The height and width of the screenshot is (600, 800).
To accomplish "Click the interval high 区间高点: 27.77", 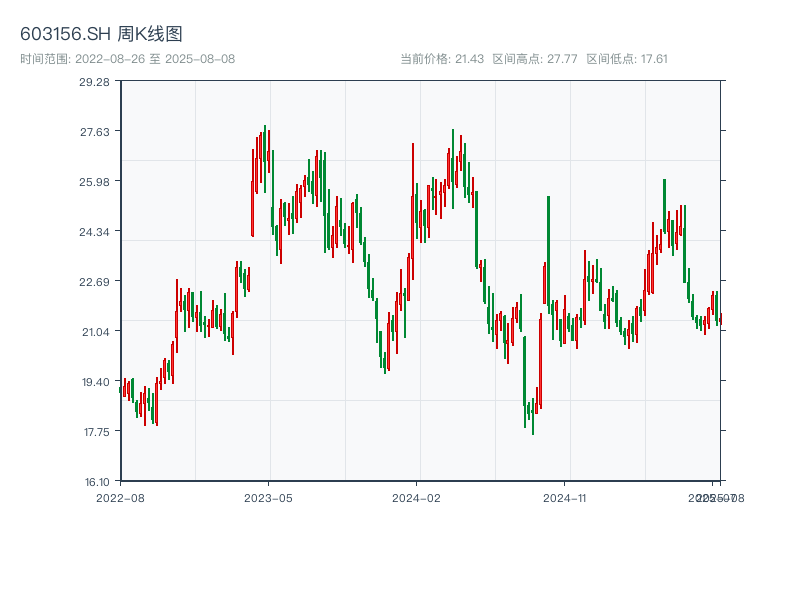I will tap(535, 59).
